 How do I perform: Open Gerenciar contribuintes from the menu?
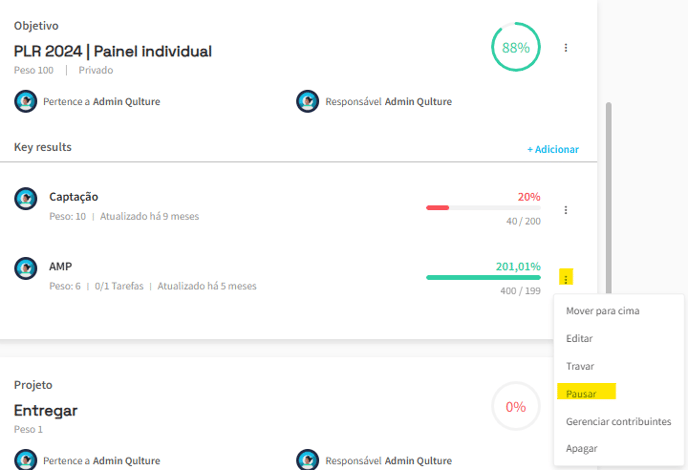pyautogui.click(x=618, y=421)
